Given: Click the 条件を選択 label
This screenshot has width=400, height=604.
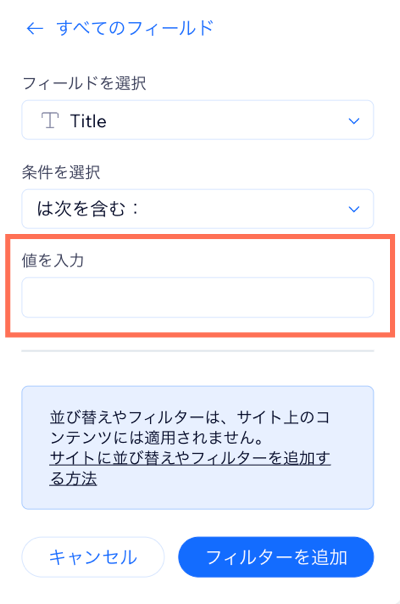Looking at the screenshot, I should click(x=61, y=172).
